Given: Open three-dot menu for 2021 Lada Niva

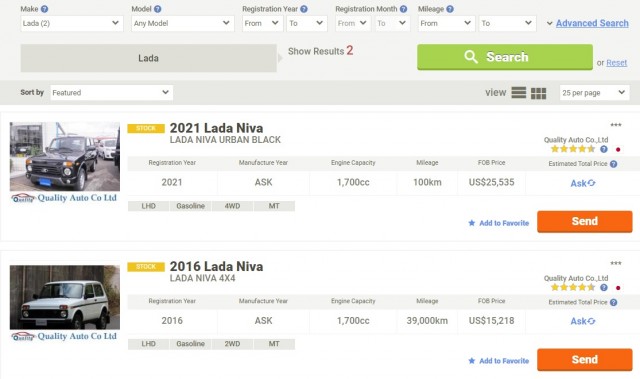Looking at the screenshot, I should click(616, 124).
